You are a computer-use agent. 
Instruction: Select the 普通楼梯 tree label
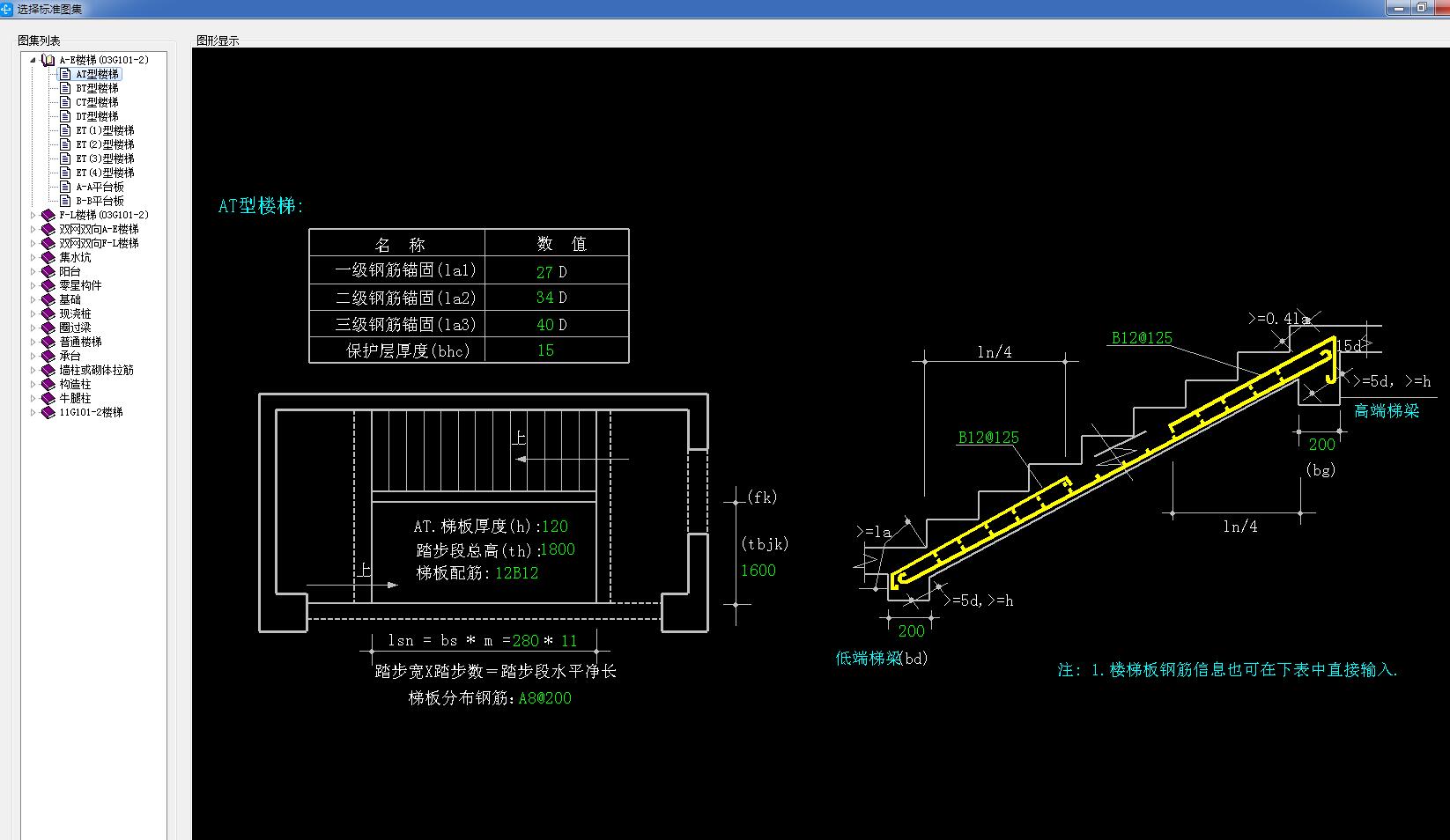(80, 342)
